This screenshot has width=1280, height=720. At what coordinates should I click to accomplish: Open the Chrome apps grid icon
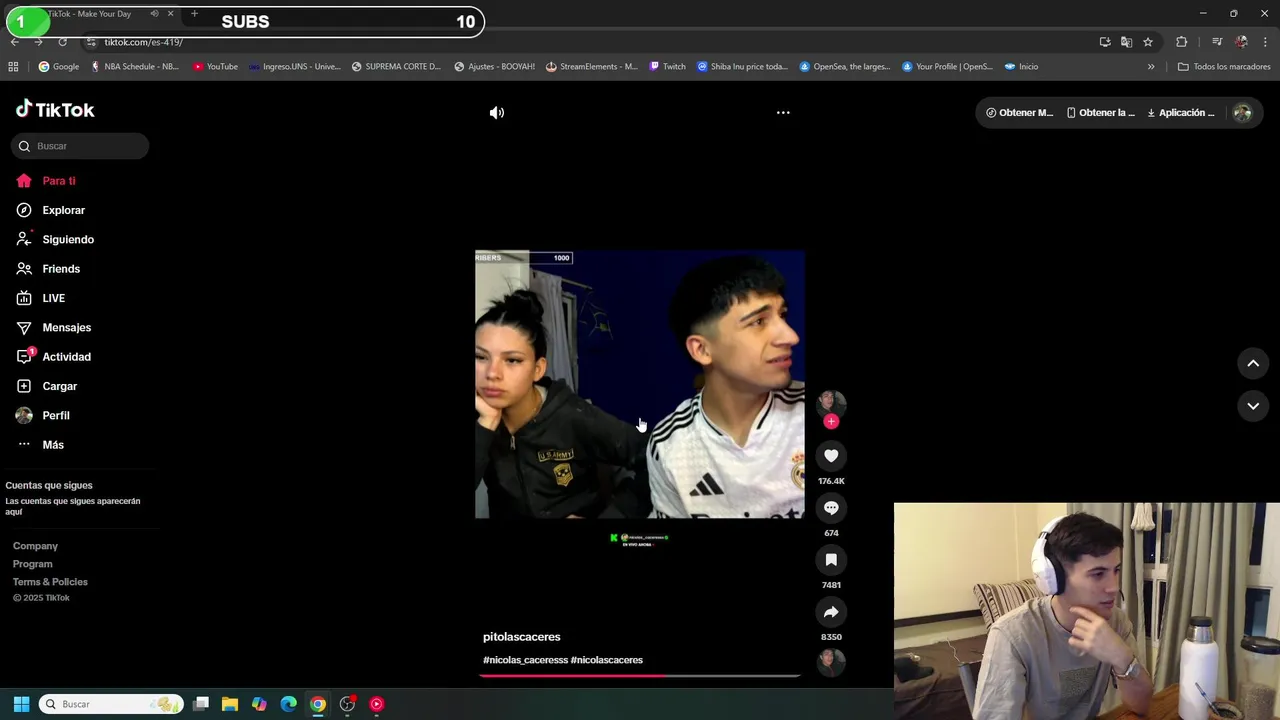(13, 67)
